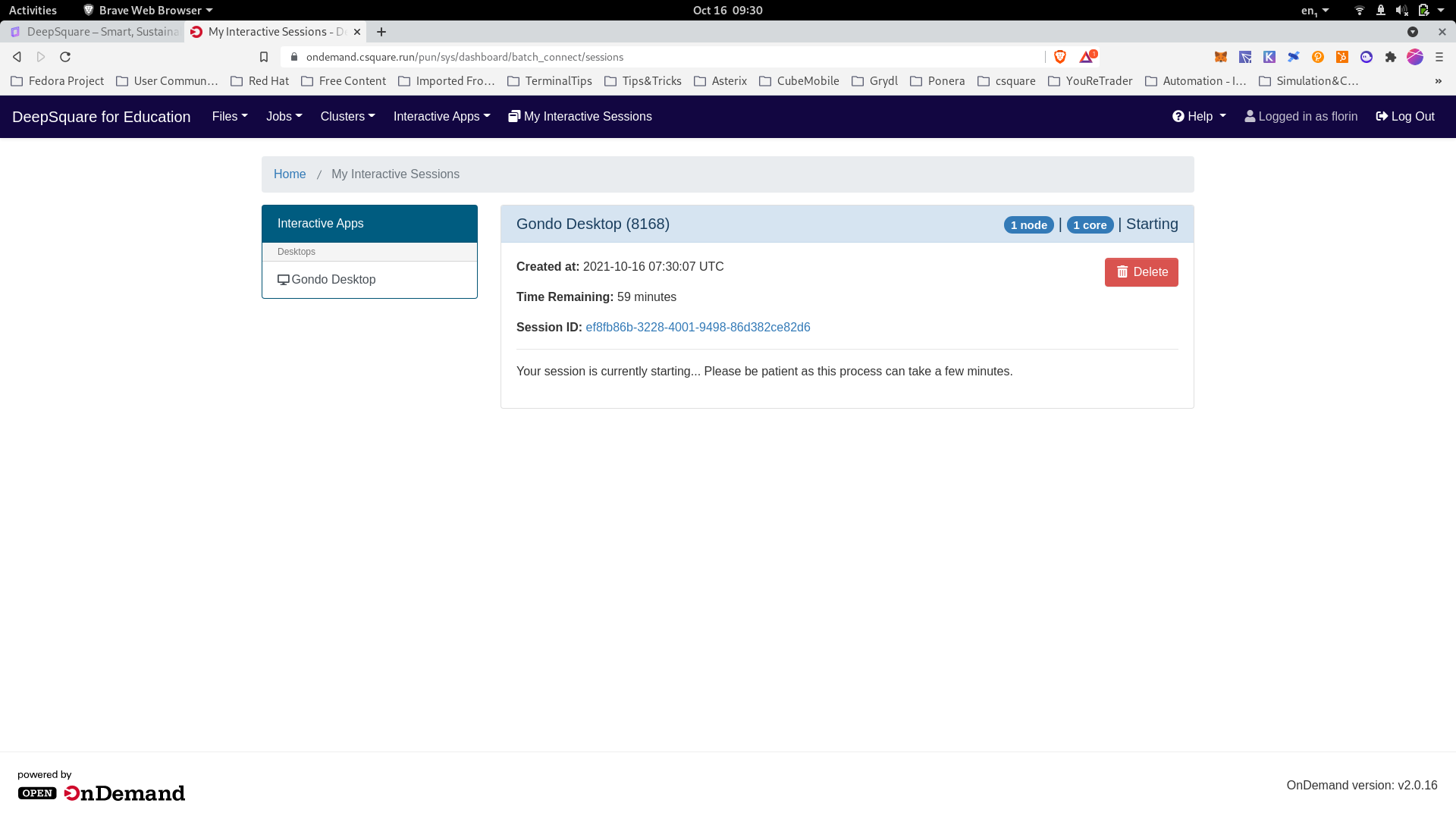
Task: Open the Jobs dropdown
Action: (x=284, y=117)
